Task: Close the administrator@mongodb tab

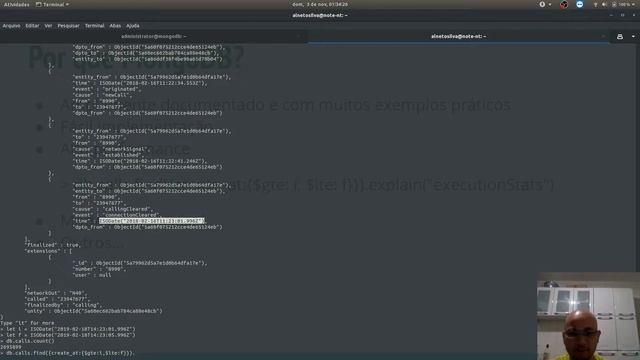Action: coord(299,36)
